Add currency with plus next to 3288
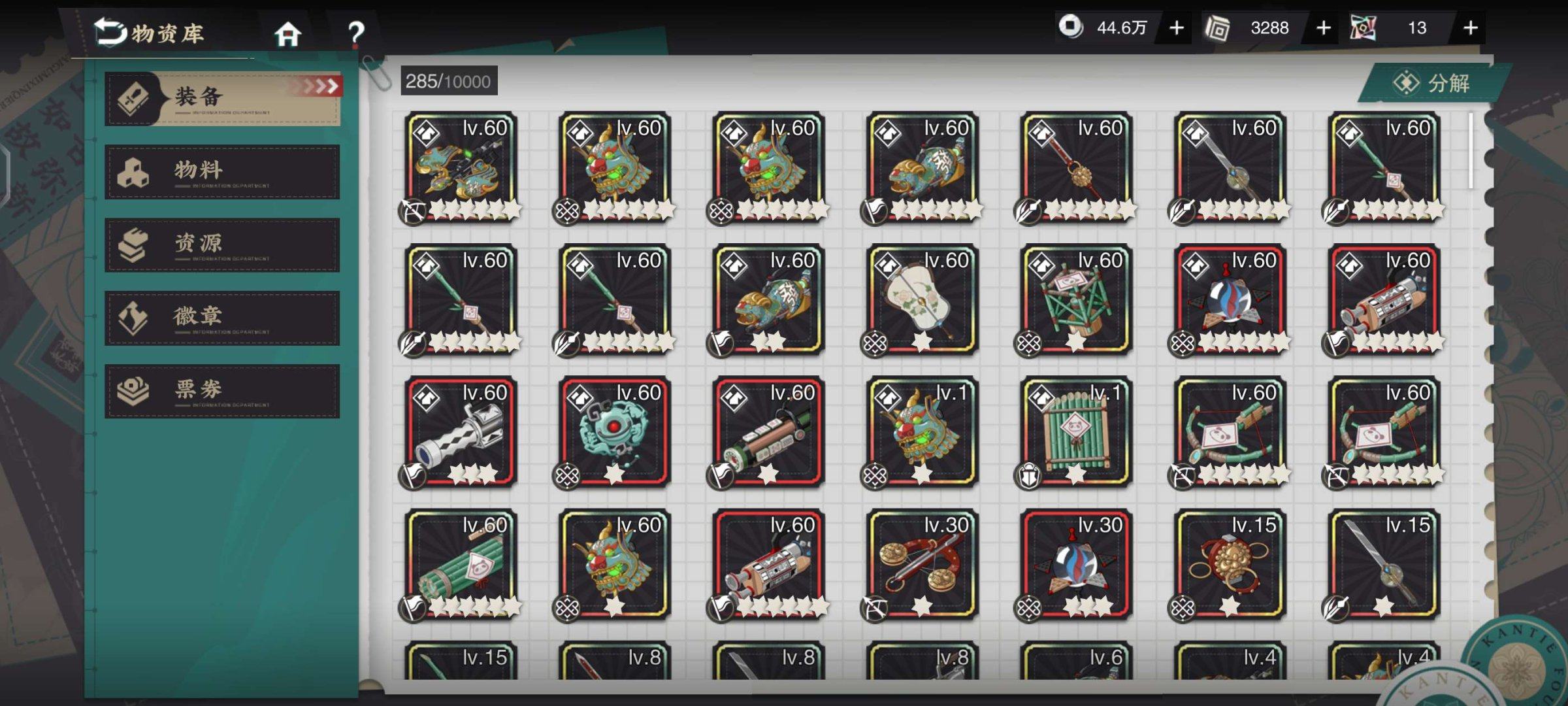1568x706 pixels. coord(1324,28)
